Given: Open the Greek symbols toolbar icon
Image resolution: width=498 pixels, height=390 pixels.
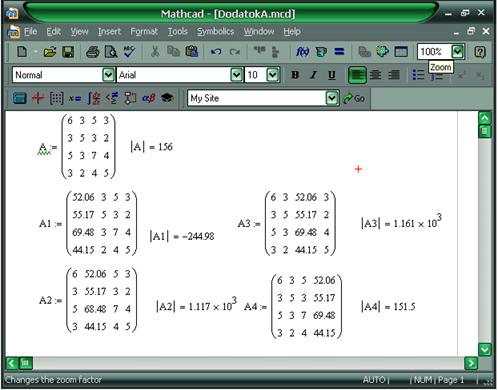Looking at the screenshot, I should pos(149,98).
